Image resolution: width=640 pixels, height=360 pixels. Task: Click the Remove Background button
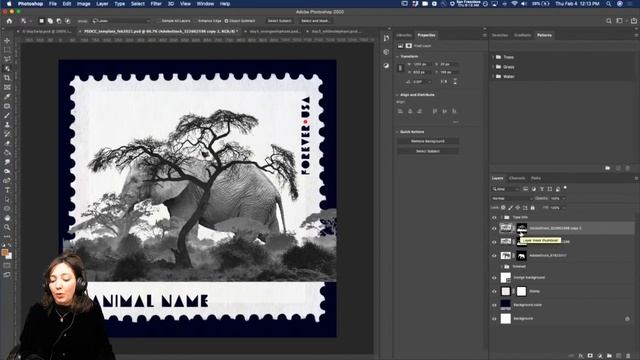pyautogui.click(x=428, y=141)
